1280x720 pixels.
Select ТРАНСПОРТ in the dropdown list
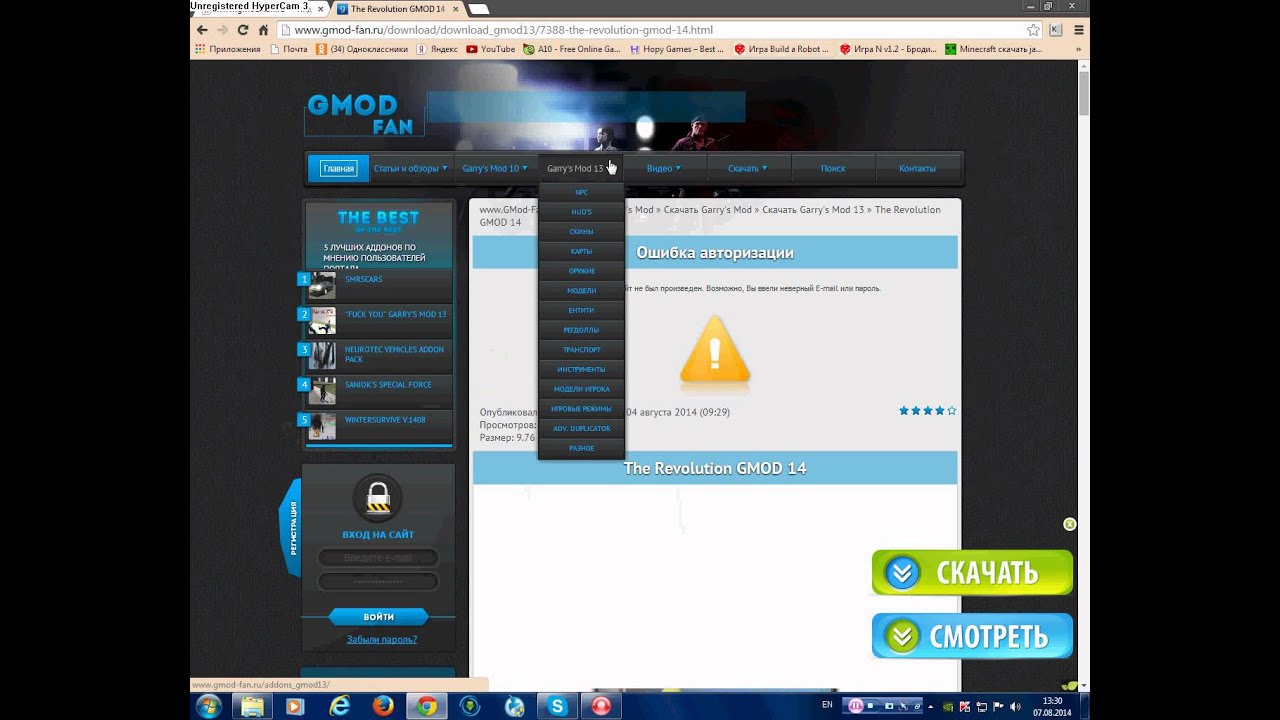tap(581, 349)
